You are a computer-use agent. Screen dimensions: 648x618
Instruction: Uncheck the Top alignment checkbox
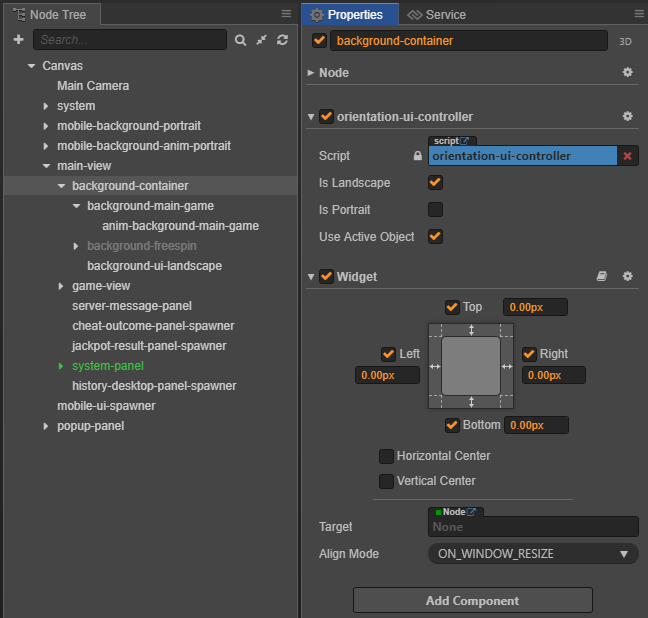(452, 307)
